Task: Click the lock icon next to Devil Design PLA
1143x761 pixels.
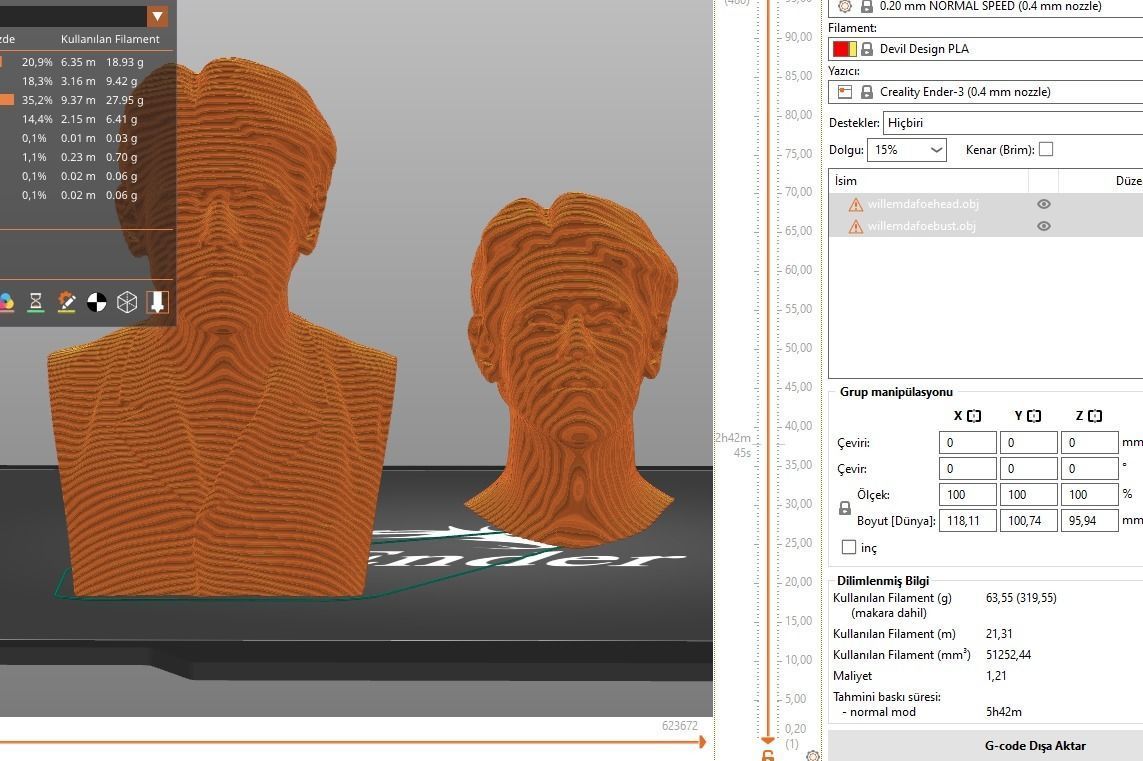Action: click(x=867, y=49)
